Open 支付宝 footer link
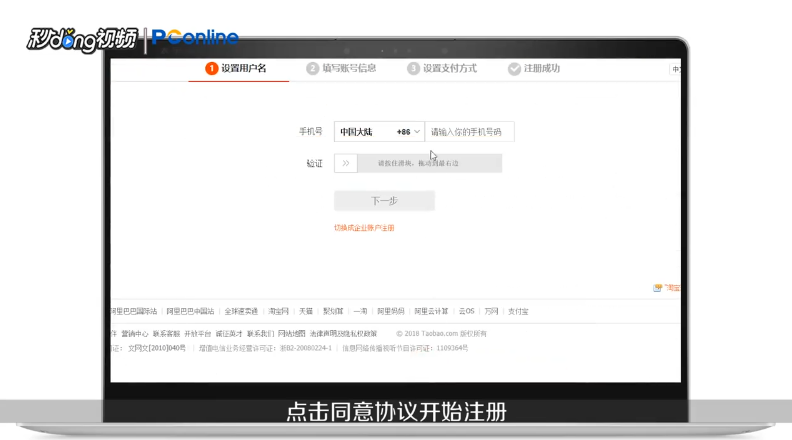Screen dimensions: 792x440 (x=518, y=311)
